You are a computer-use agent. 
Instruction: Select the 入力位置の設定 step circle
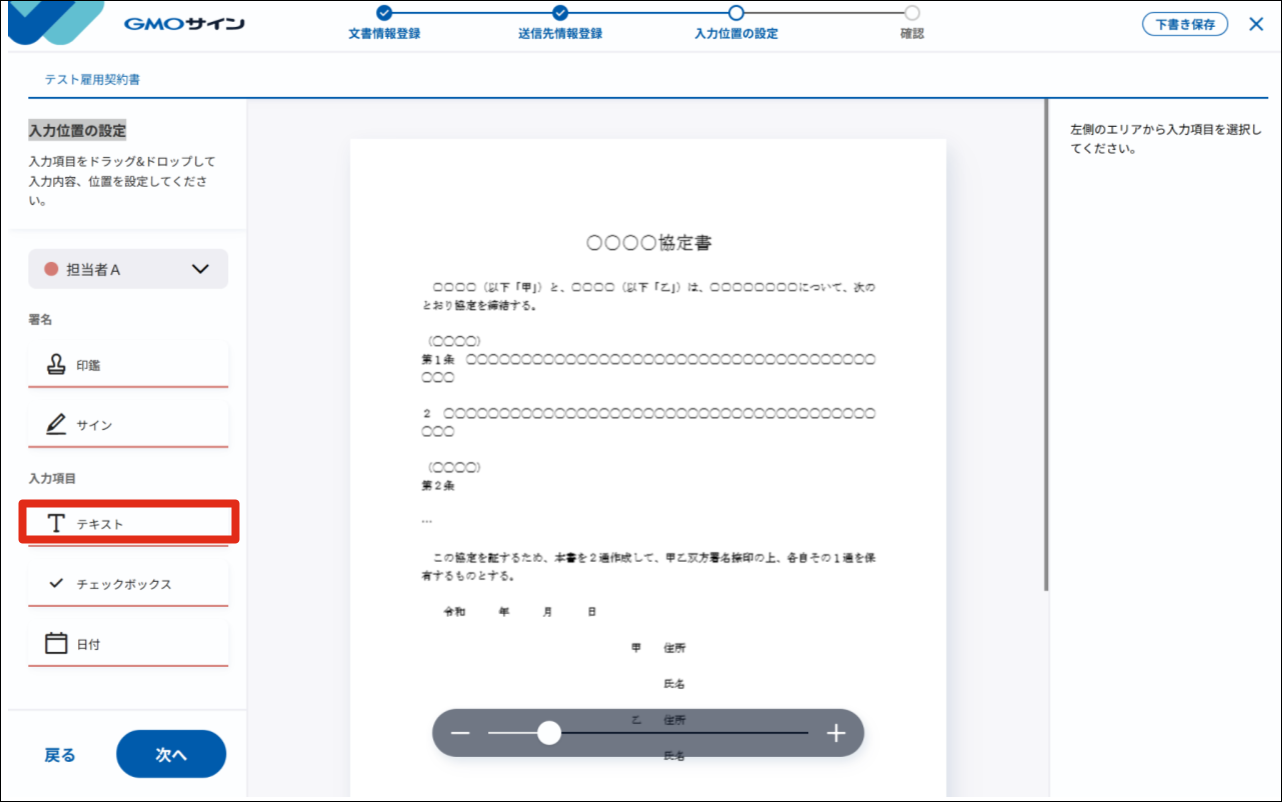[736, 13]
